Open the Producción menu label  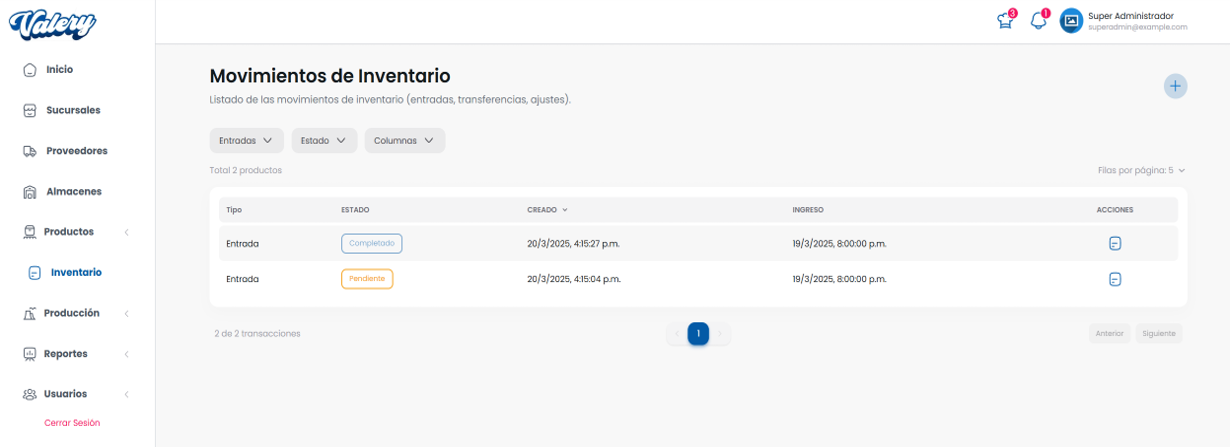coord(72,313)
